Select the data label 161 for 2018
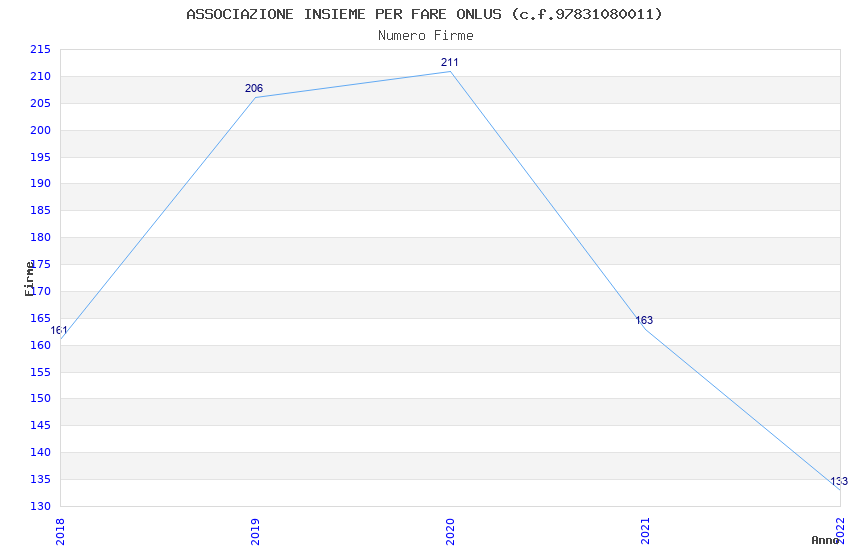850x550 pixels. click(59, 330)
